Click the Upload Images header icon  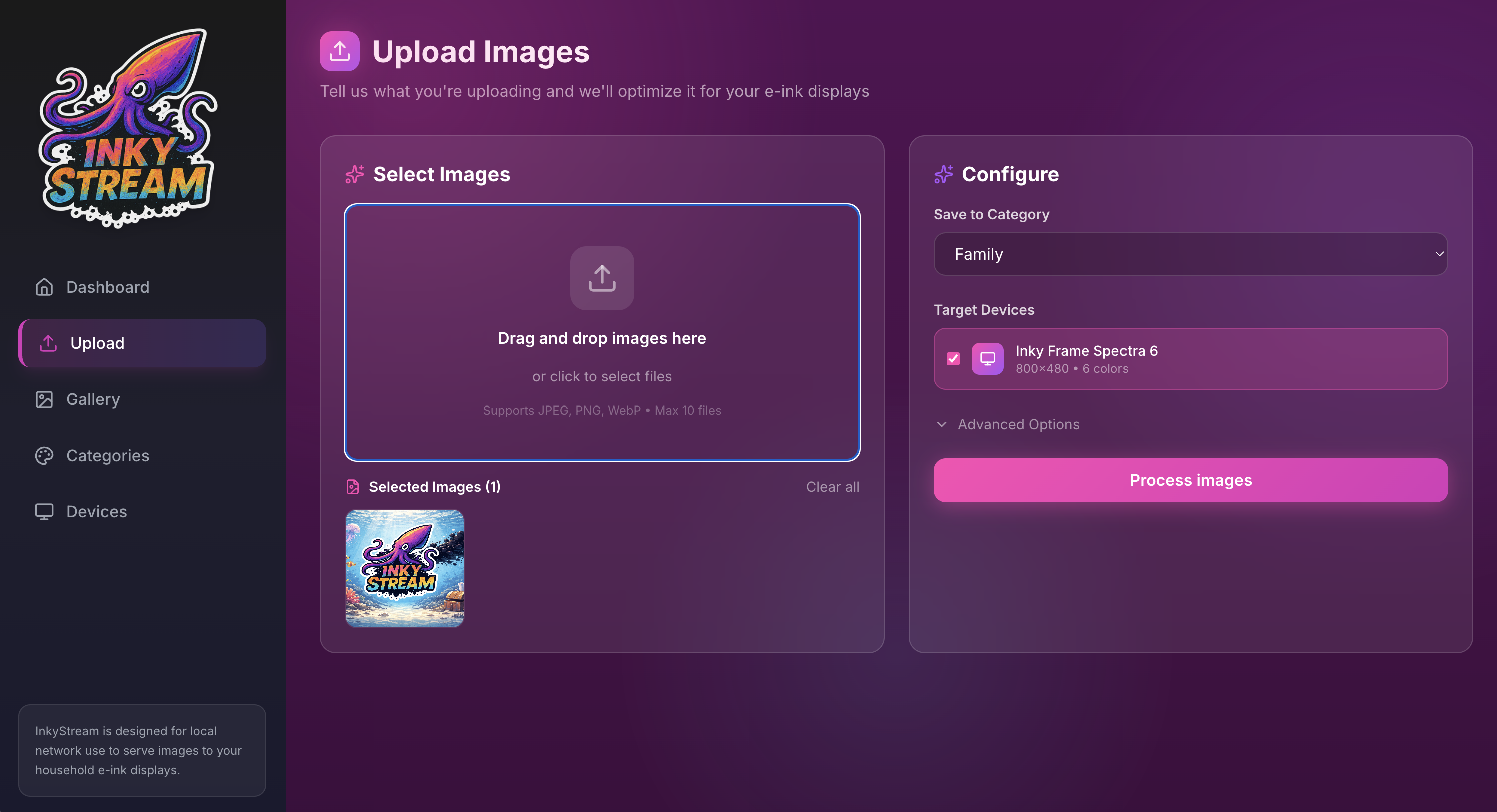[340, 51]
